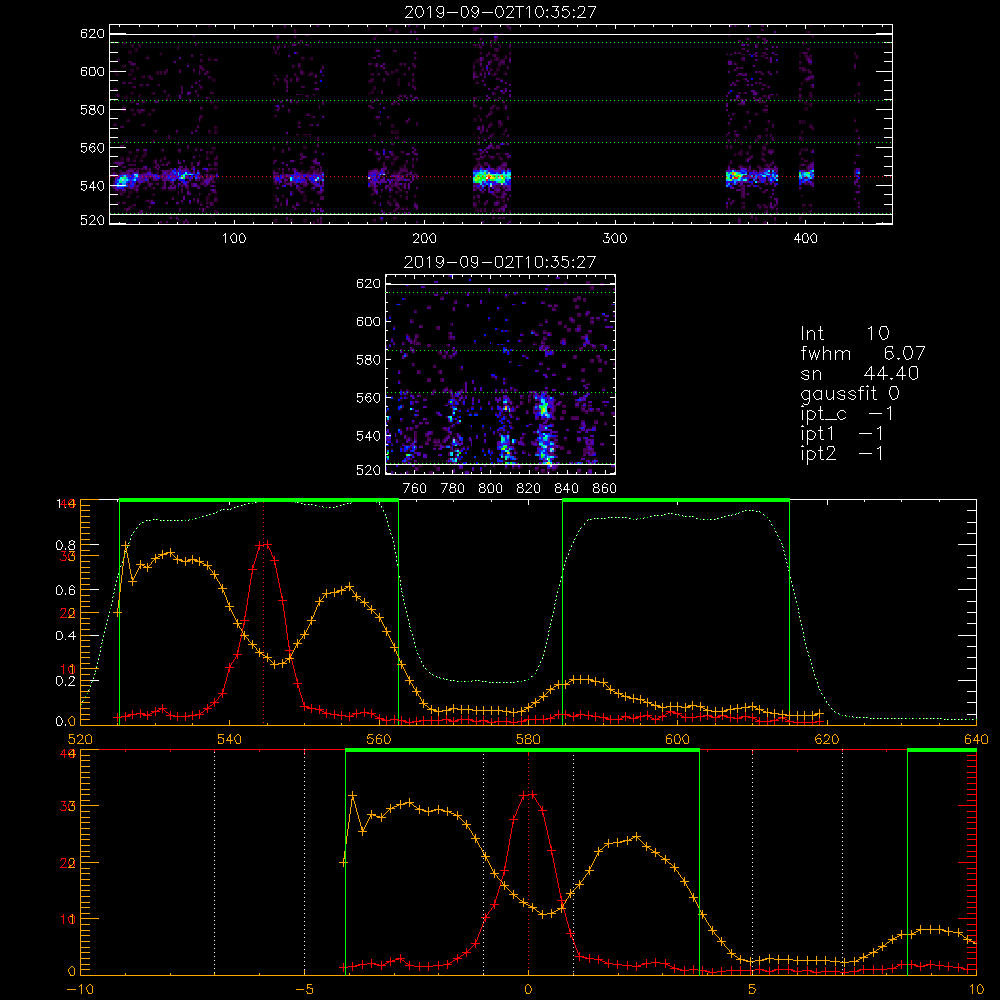Click the 'gaussfit 0' line

pyautogui.click(x=850, y=393)
